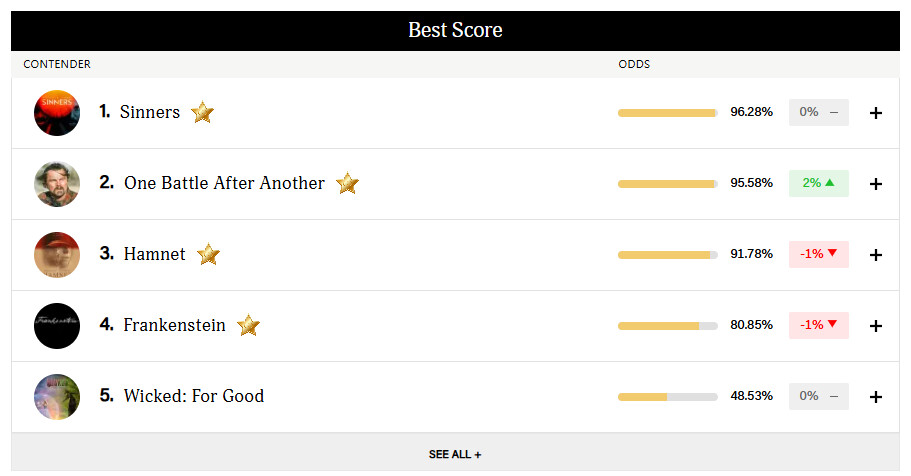
Task: Expand One Battle After Another details
Action: point(876,184)
